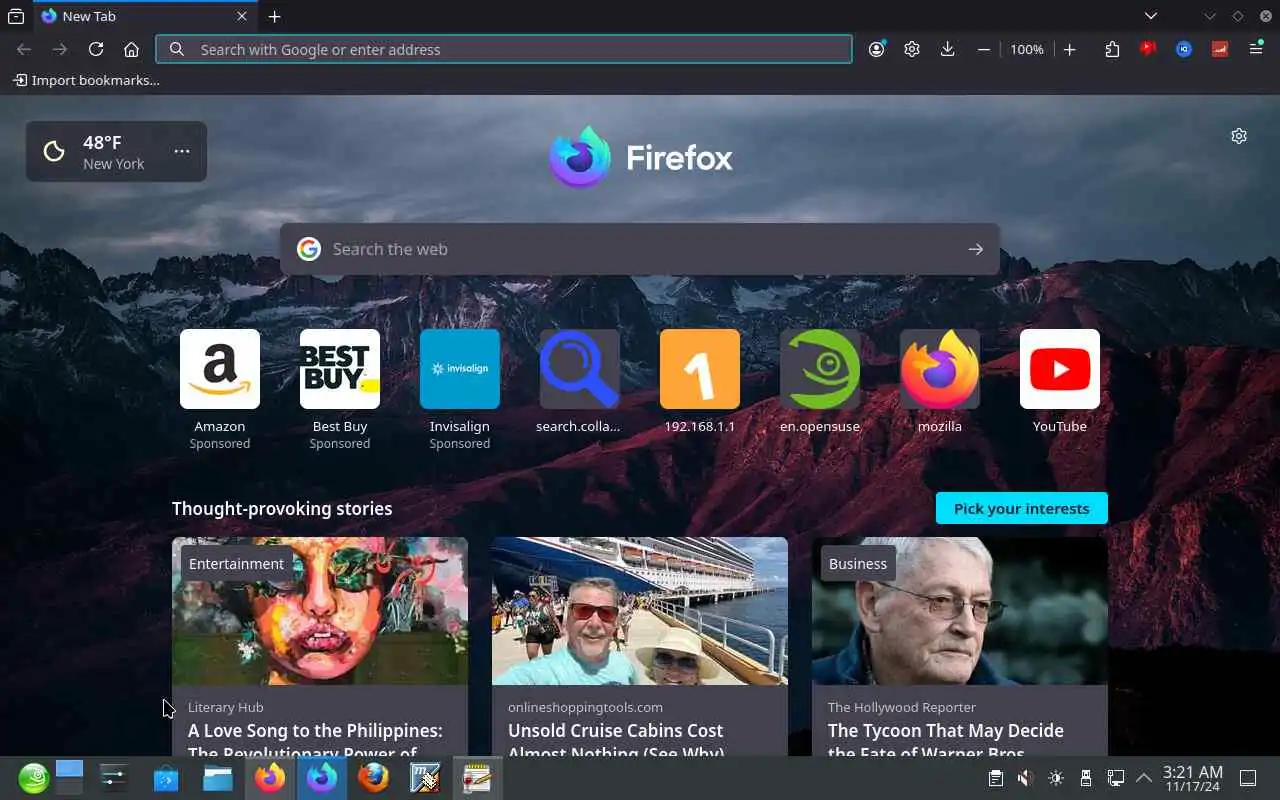The width and height of the screenshot is (1280, 800).
Task: Open Firefox View recent browsing icon
Action: pos(16,16)
